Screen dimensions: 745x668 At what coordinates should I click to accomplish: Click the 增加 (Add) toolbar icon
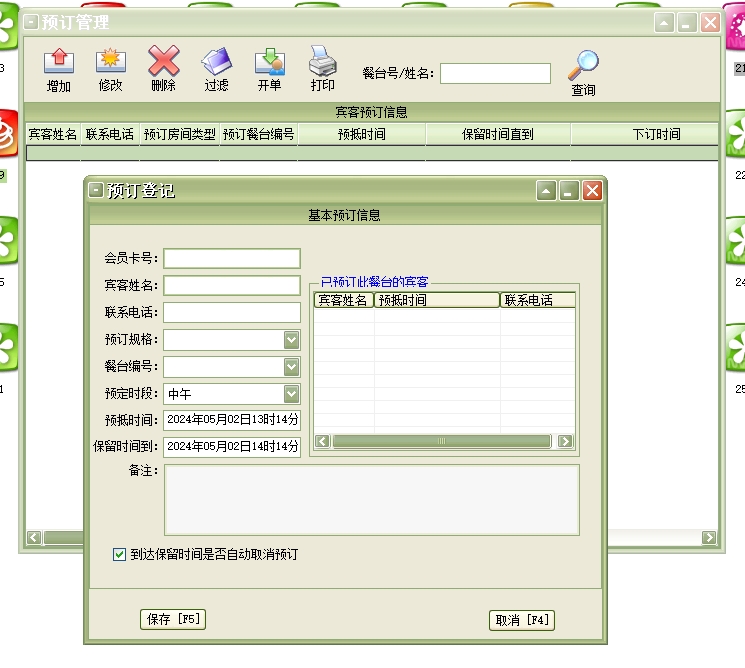[59, 62]
